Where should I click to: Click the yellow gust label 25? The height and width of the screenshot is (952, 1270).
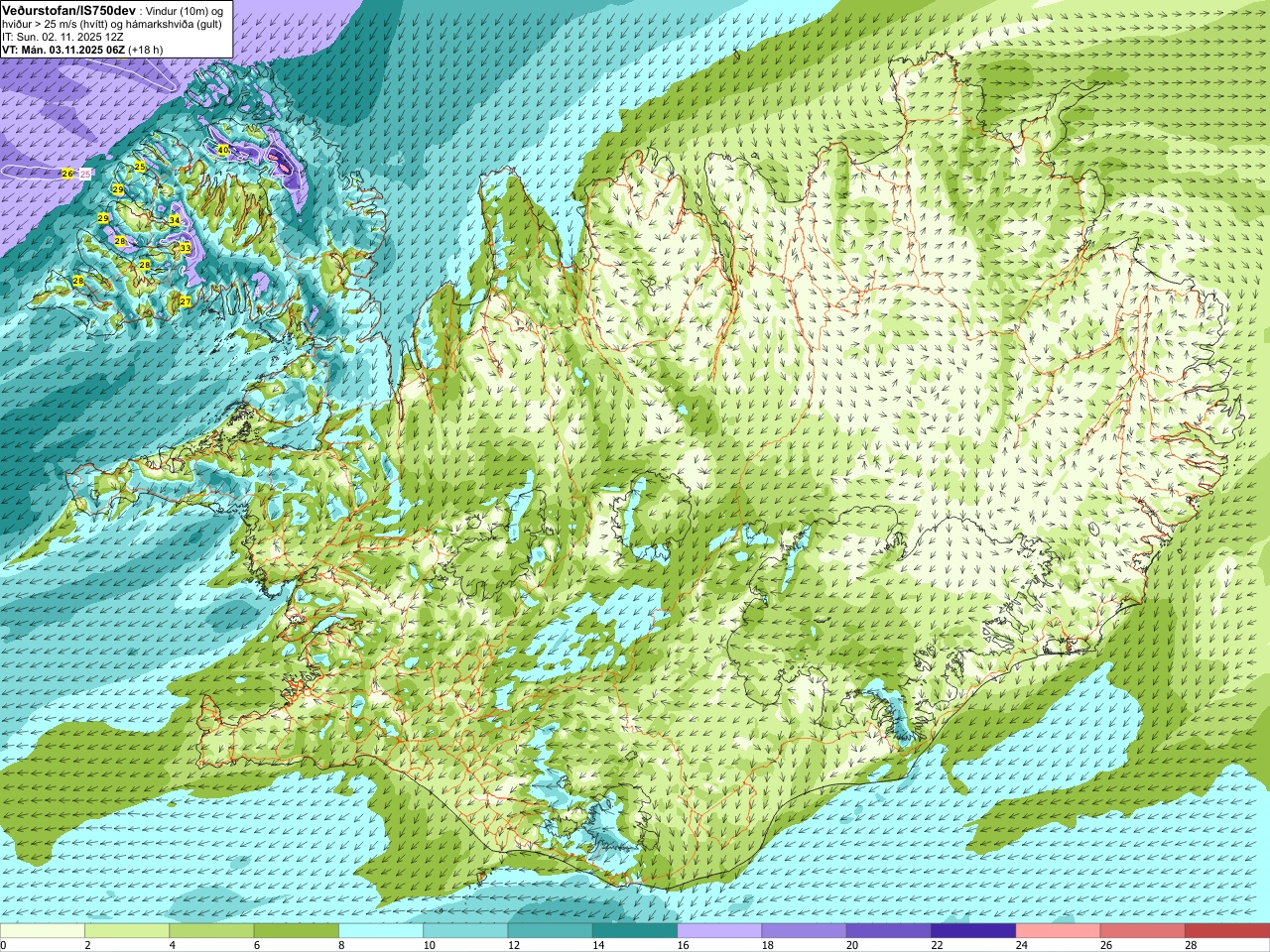tap(140, 167)
